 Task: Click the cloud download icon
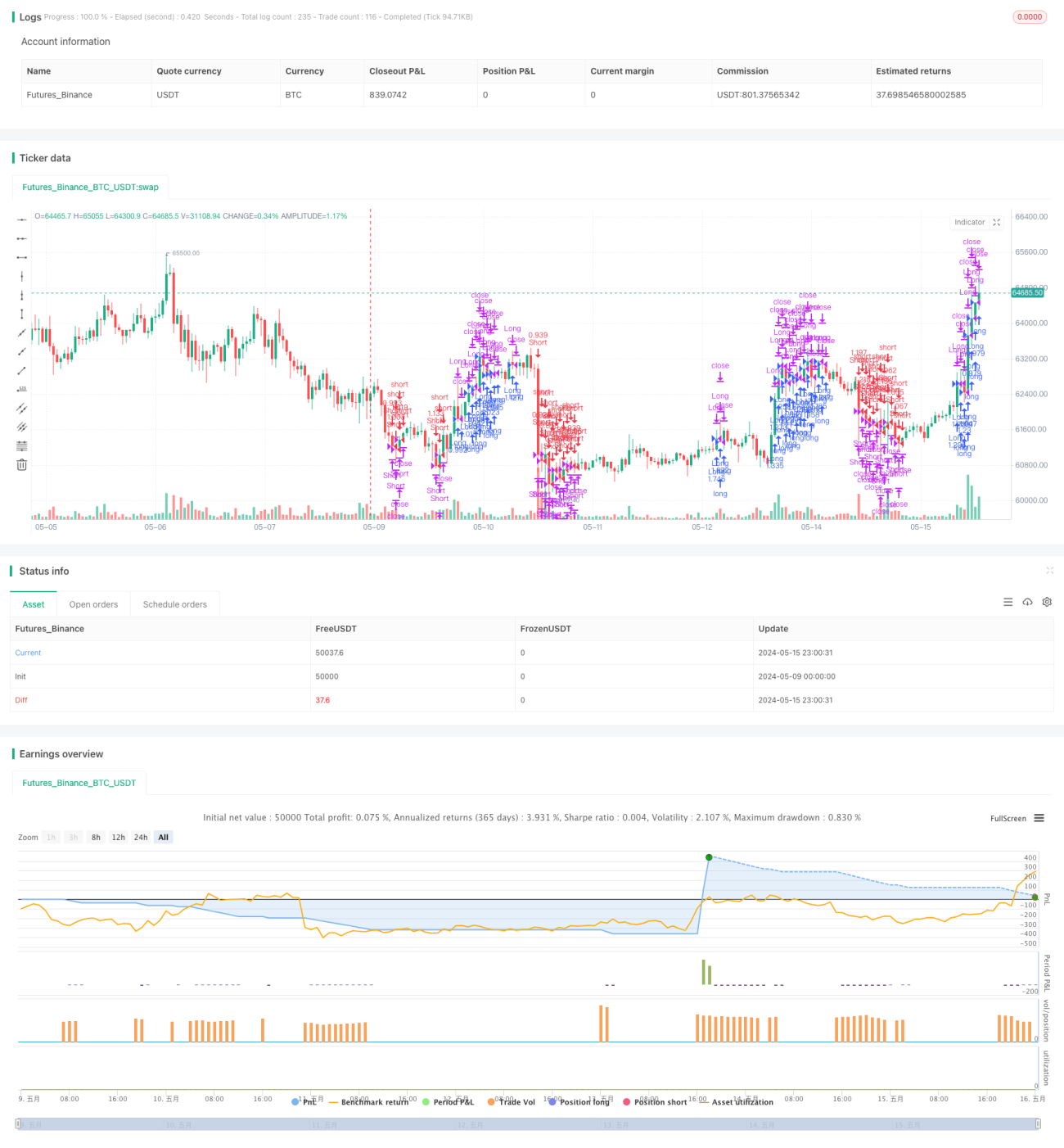pyautogui.click(x=1027, y=602)
